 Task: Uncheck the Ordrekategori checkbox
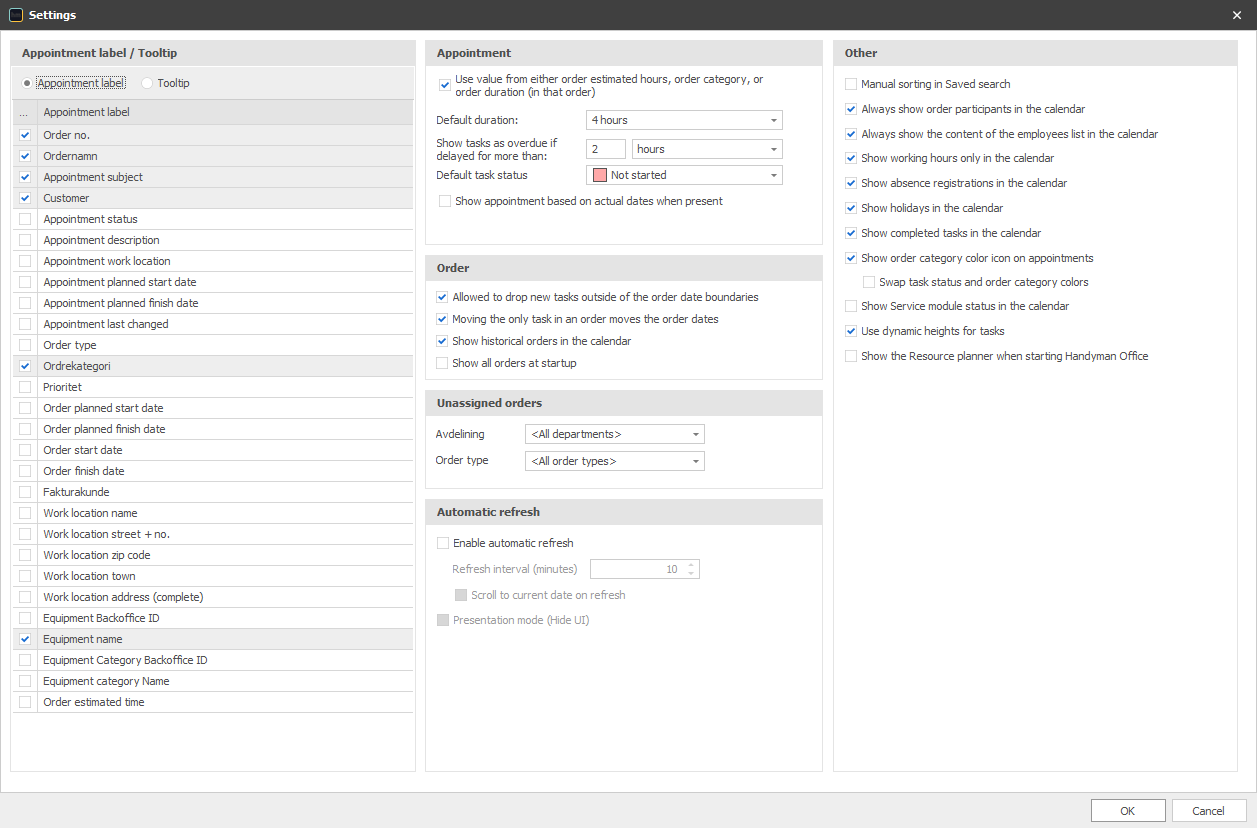click(x=25, y=366)
